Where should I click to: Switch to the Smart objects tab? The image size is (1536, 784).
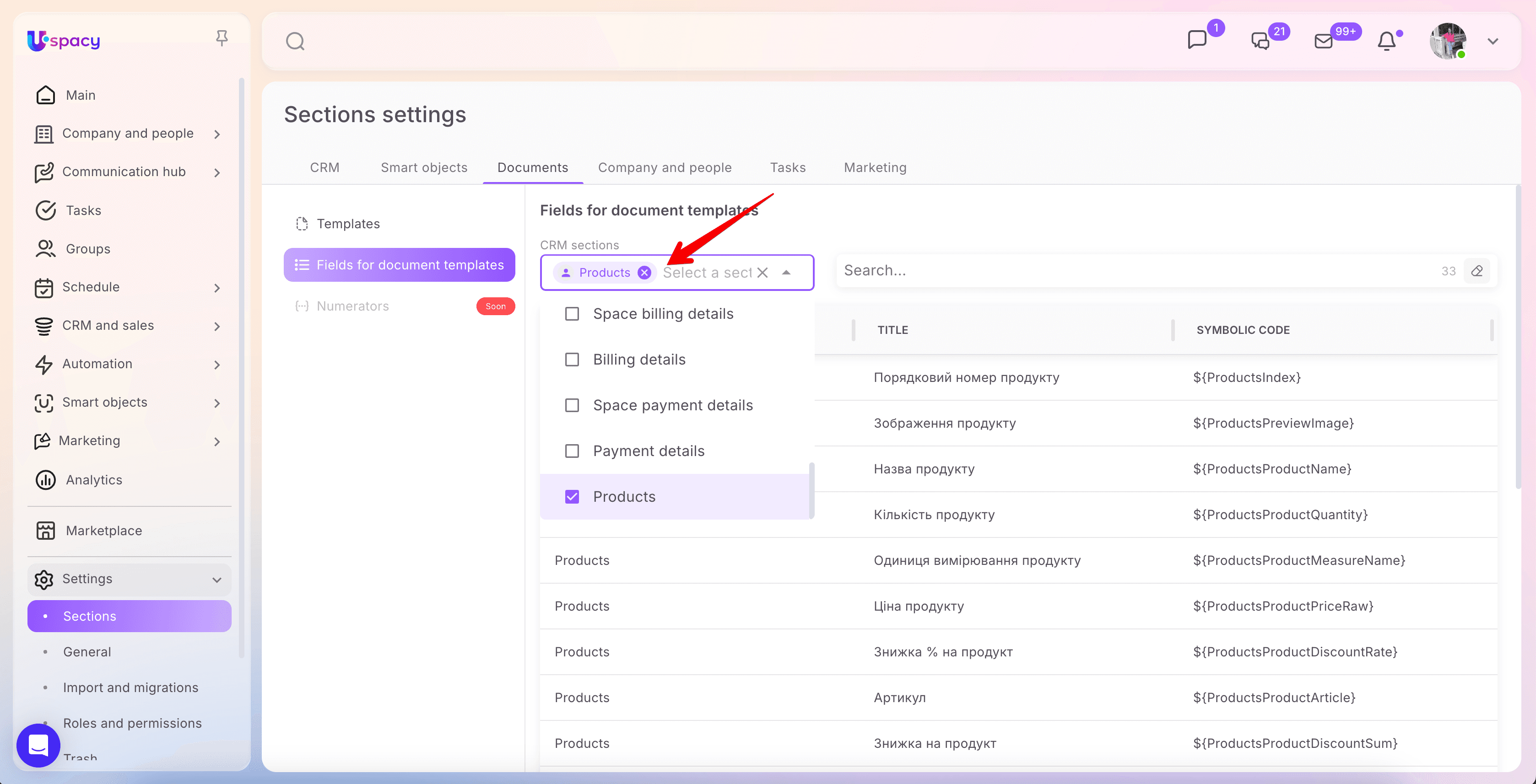pos(424,167)
